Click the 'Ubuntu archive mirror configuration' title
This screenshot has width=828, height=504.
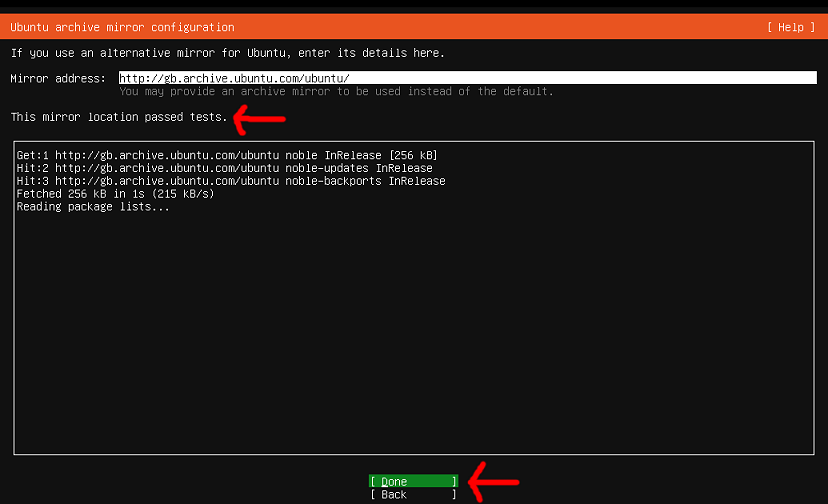(122, 27)
